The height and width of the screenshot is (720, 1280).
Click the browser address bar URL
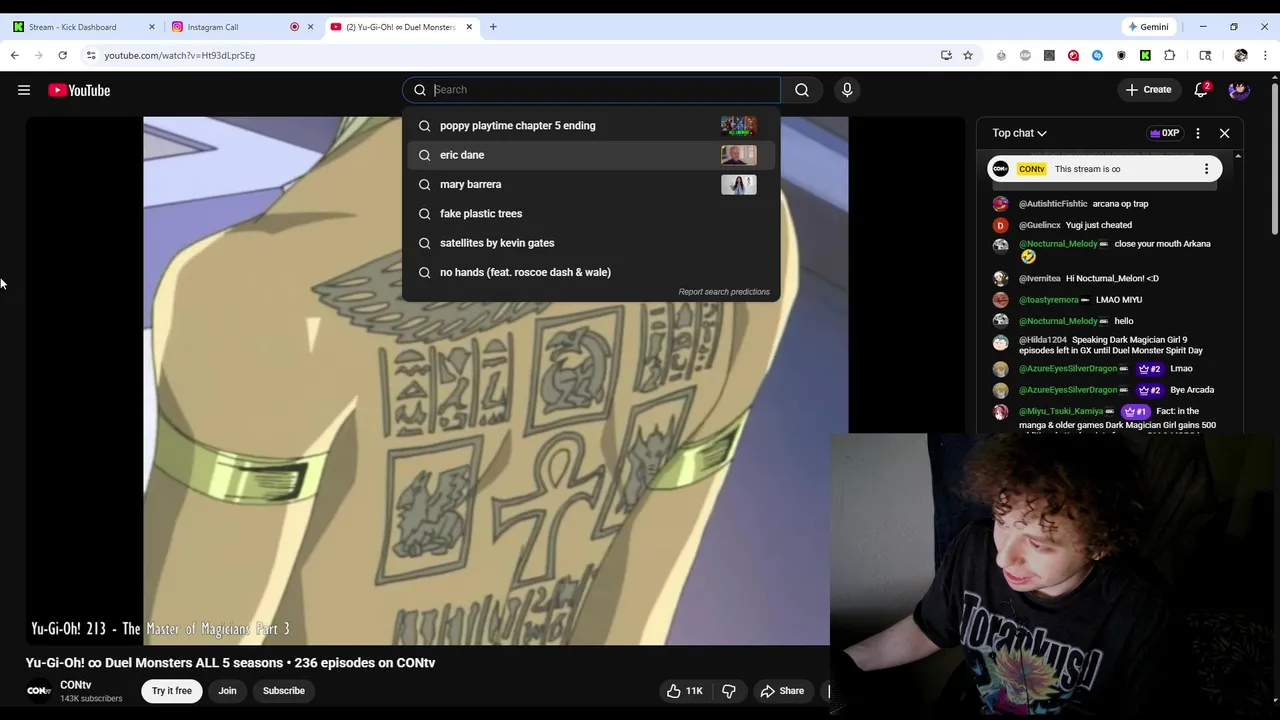(180, 55)
